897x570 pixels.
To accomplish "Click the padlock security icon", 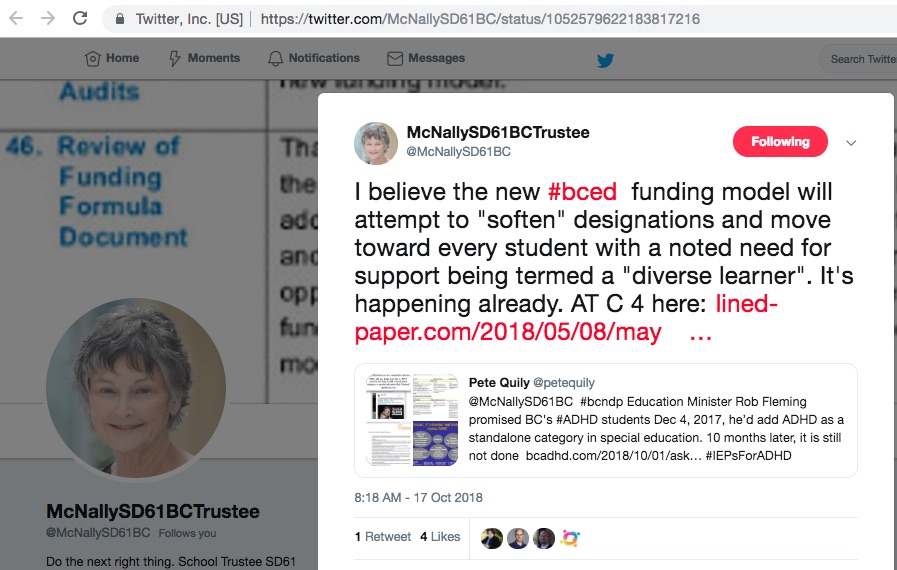I will coord(120,19).
